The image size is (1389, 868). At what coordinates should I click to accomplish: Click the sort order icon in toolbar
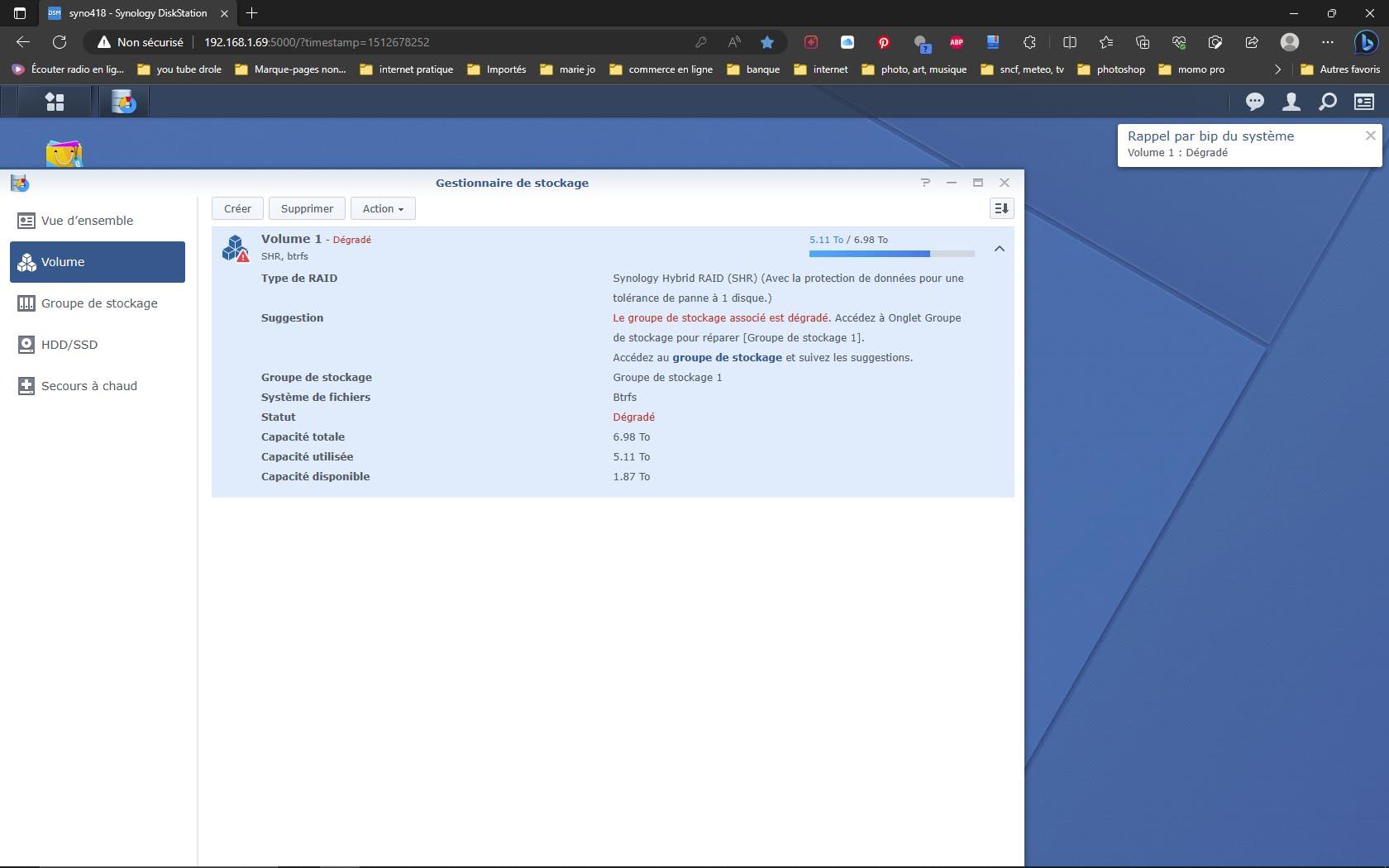pos(1001,208)
